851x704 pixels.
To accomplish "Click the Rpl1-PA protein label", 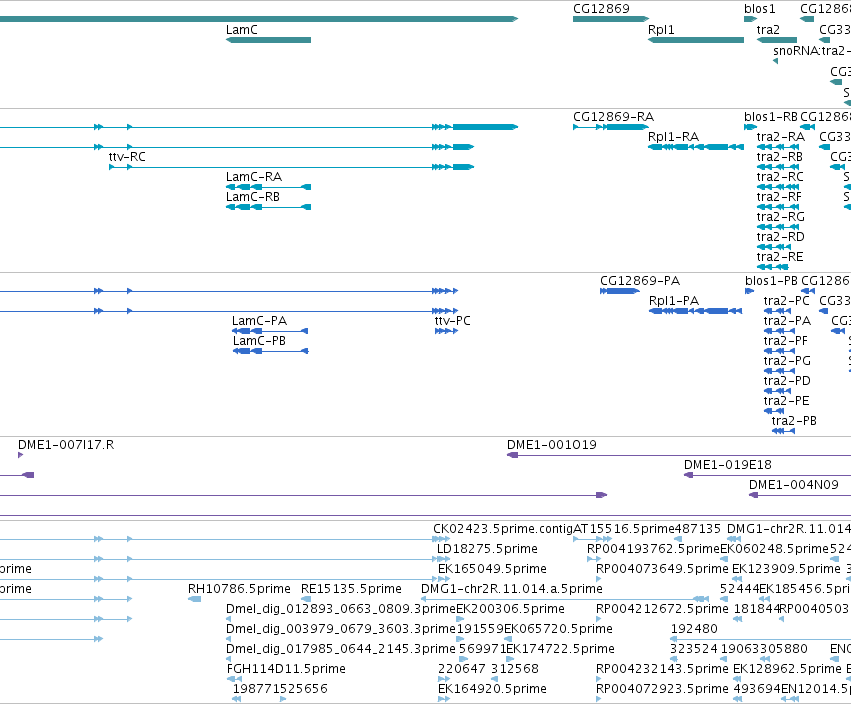I will [x=674, y=301].
